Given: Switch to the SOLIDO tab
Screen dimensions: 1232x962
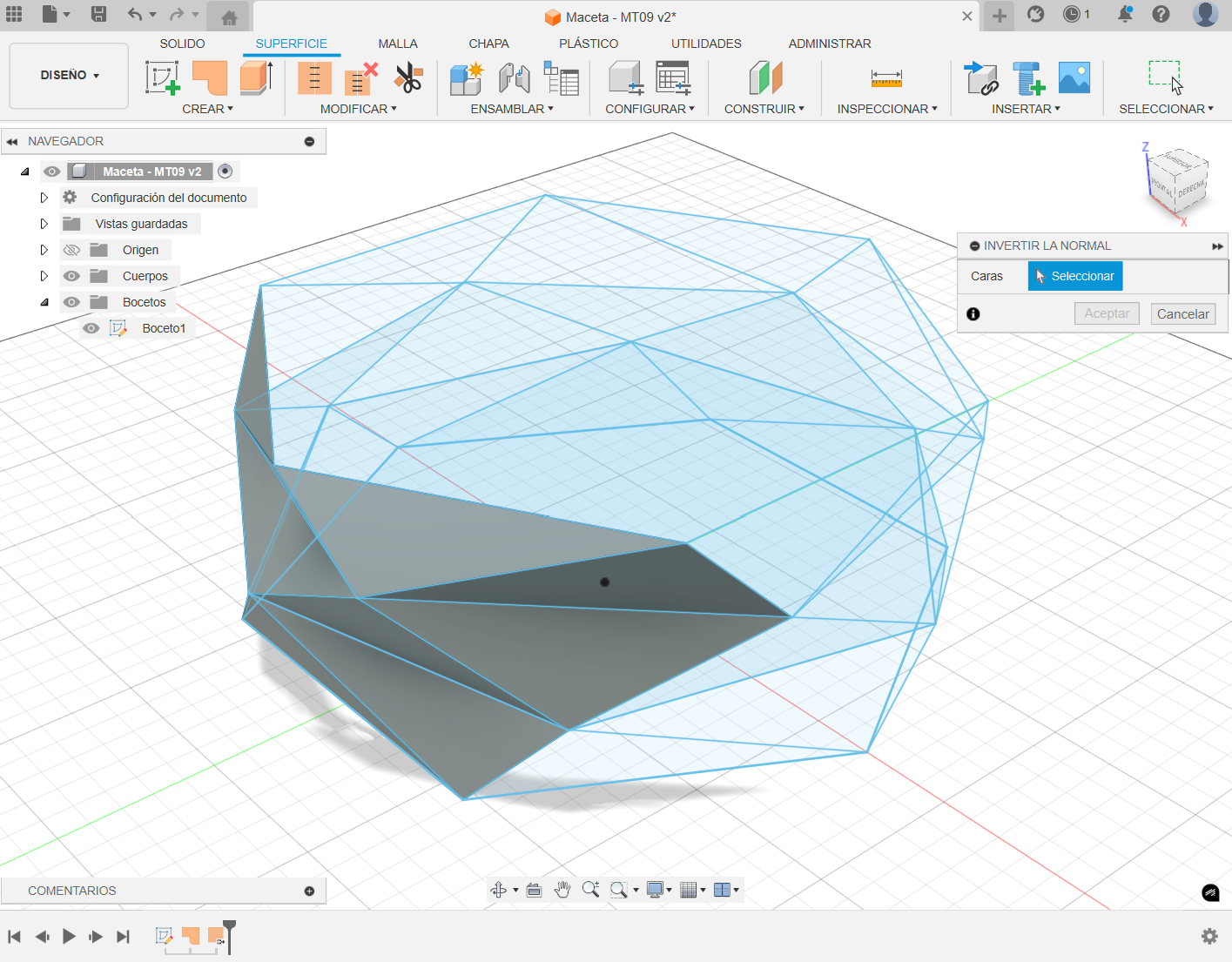Looking at the screenshot, I should (182, 44).
